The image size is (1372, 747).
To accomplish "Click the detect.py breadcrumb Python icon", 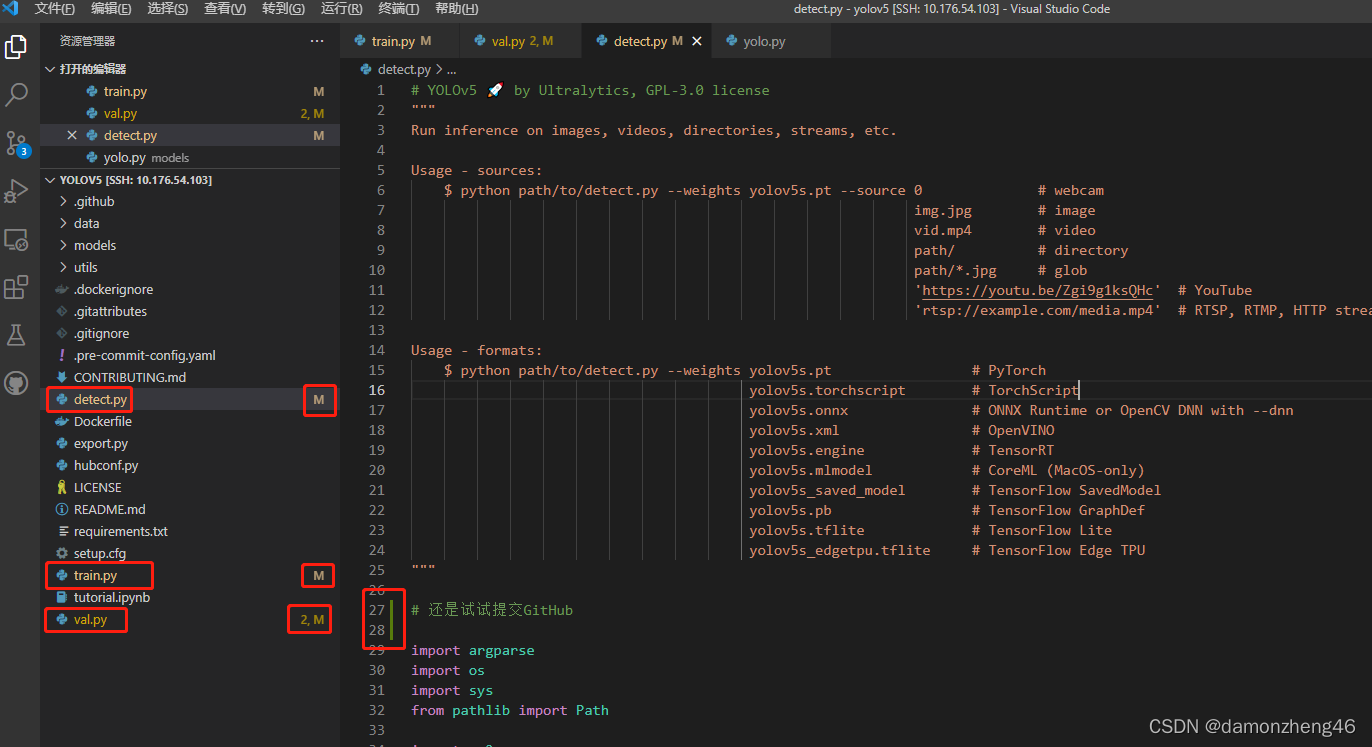I will pos(367,70).
